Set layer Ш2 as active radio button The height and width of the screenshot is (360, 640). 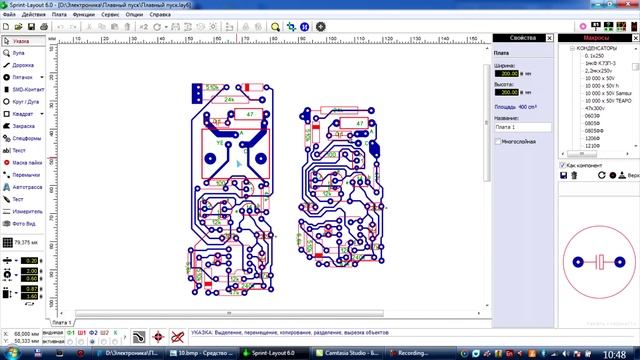[x=104, y=341]
